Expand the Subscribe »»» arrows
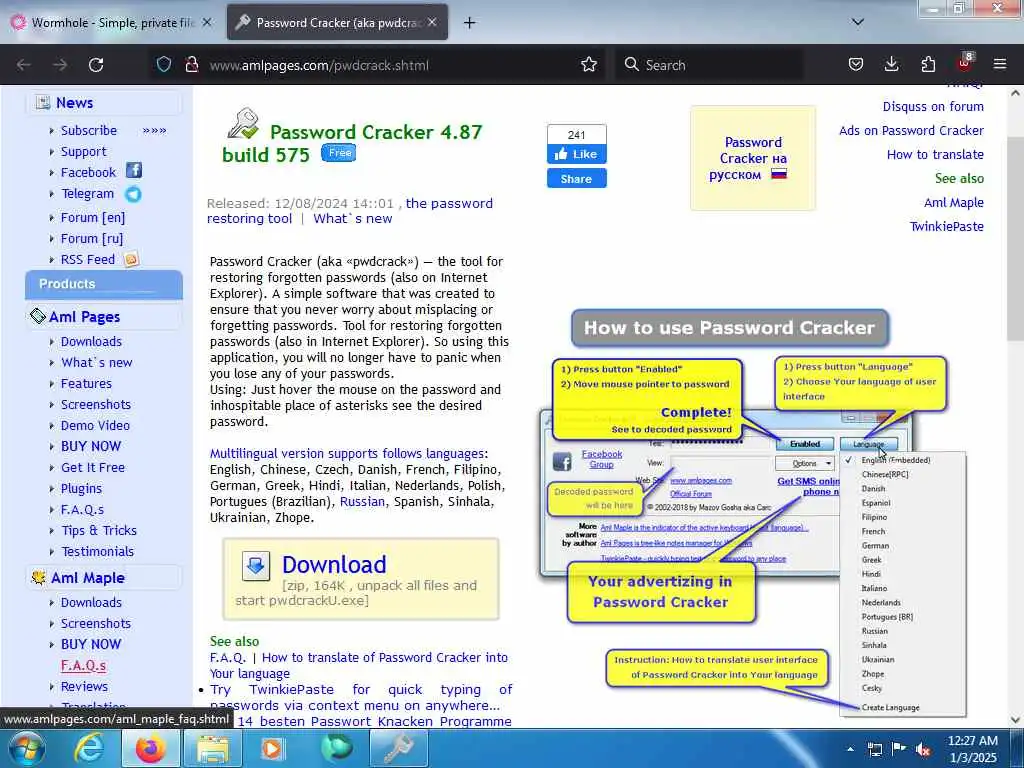Viewport: 1024px width, 768px height. click(155, 131)
